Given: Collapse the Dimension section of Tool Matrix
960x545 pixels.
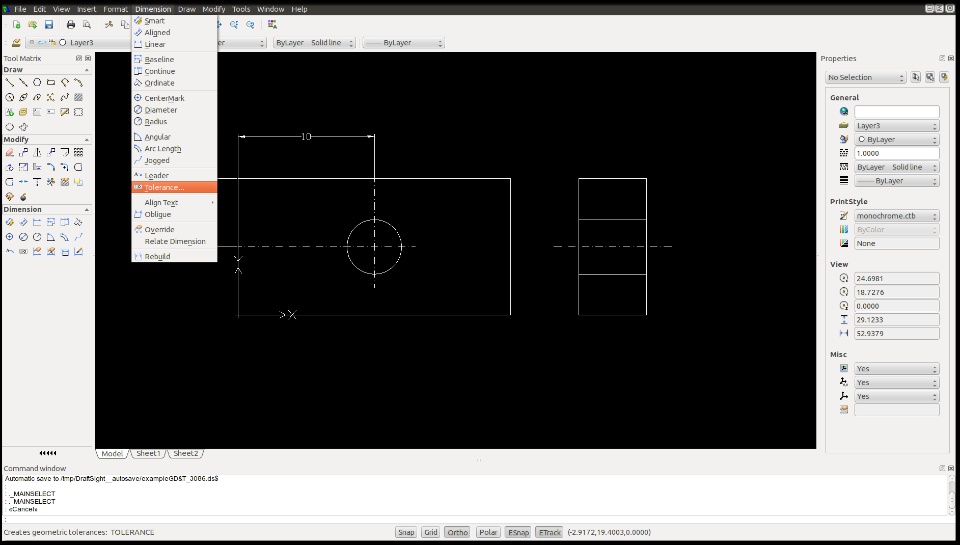Looking at the screenshot, I should click(x=86, y=209).
